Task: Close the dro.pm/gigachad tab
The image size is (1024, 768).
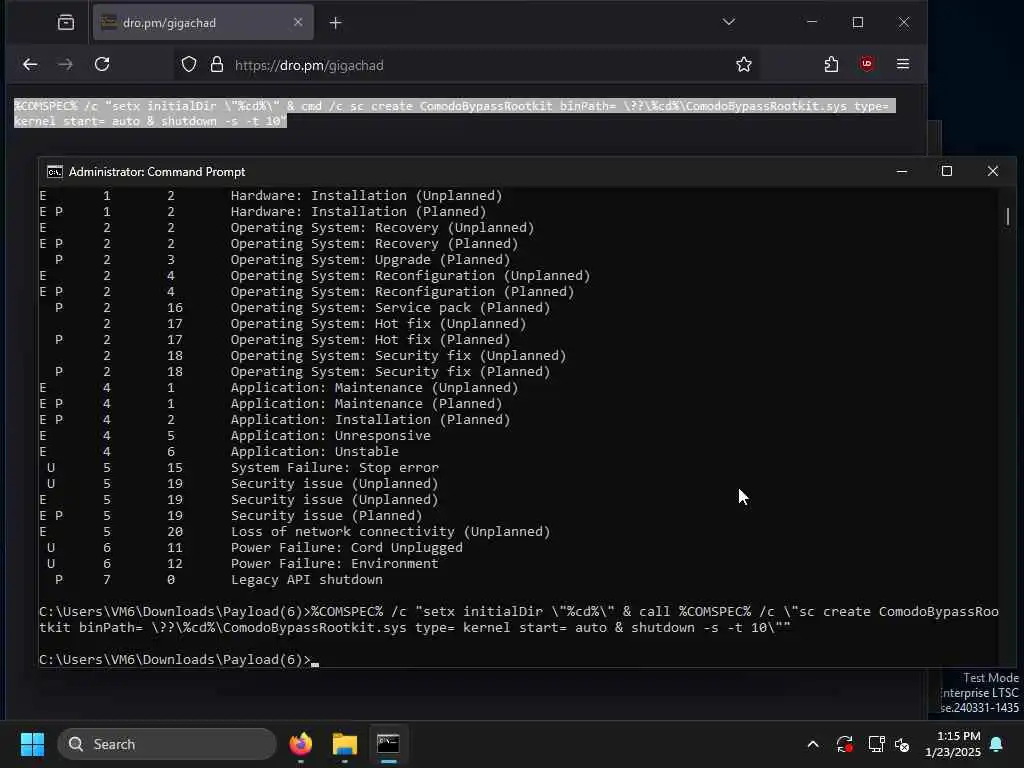Action: coord(298,22)
